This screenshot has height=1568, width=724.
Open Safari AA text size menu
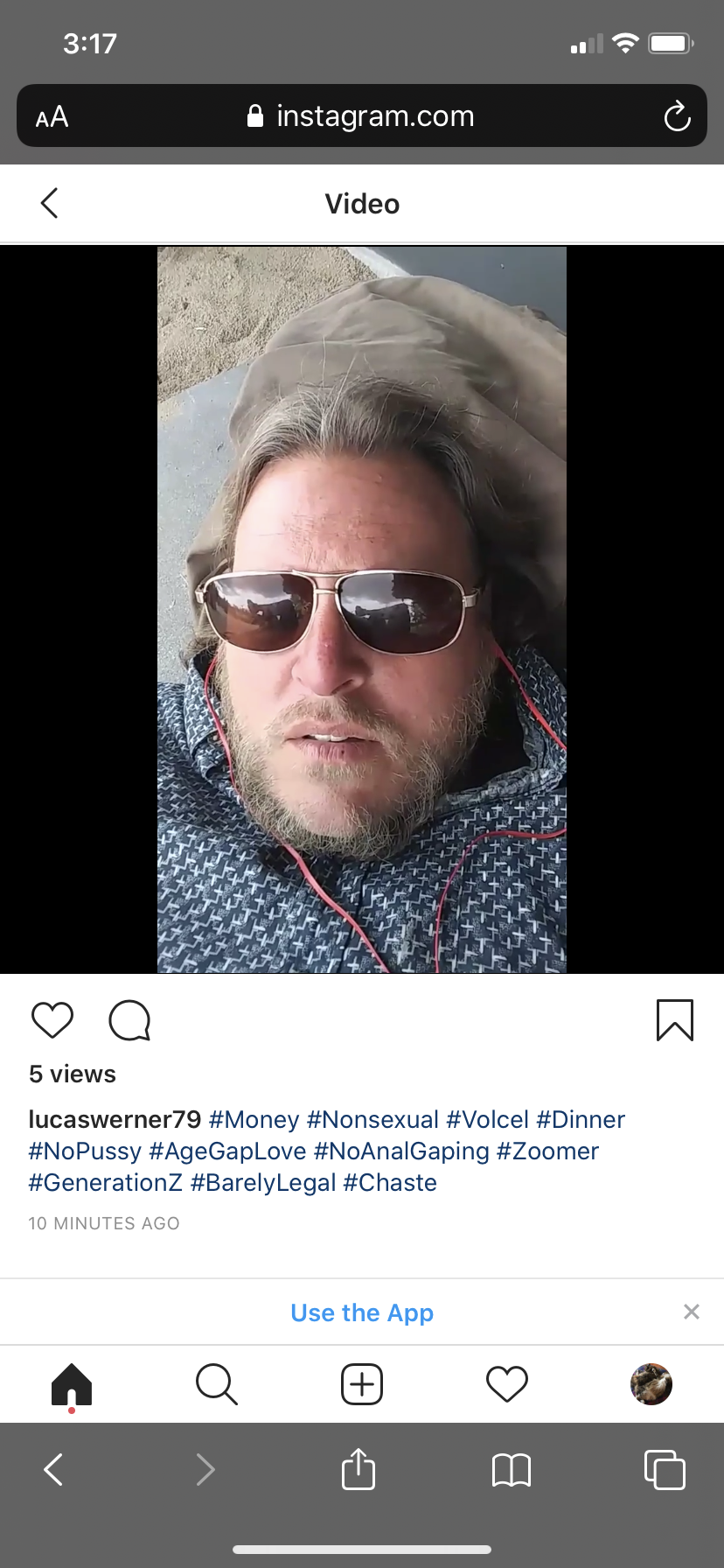52,116
